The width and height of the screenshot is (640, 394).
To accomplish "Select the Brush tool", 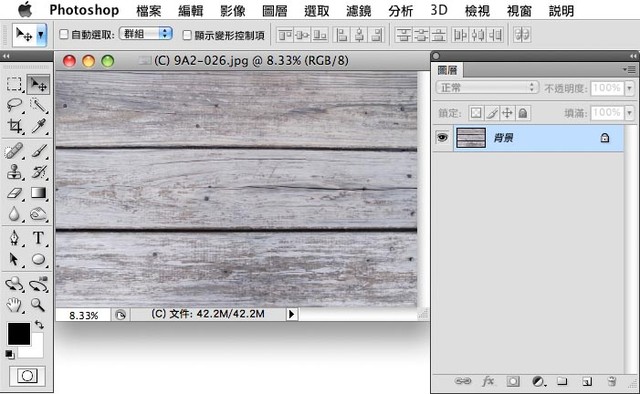I will tap(38, 151).
